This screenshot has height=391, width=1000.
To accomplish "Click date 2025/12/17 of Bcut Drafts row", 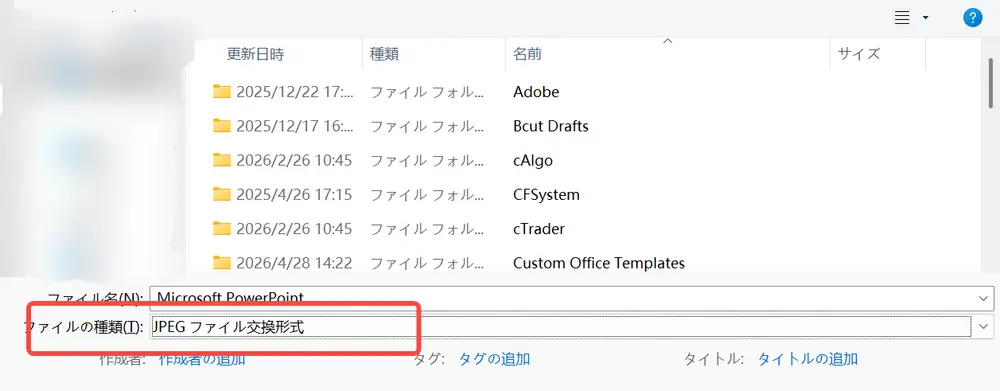I will click(x=294, y=126).
